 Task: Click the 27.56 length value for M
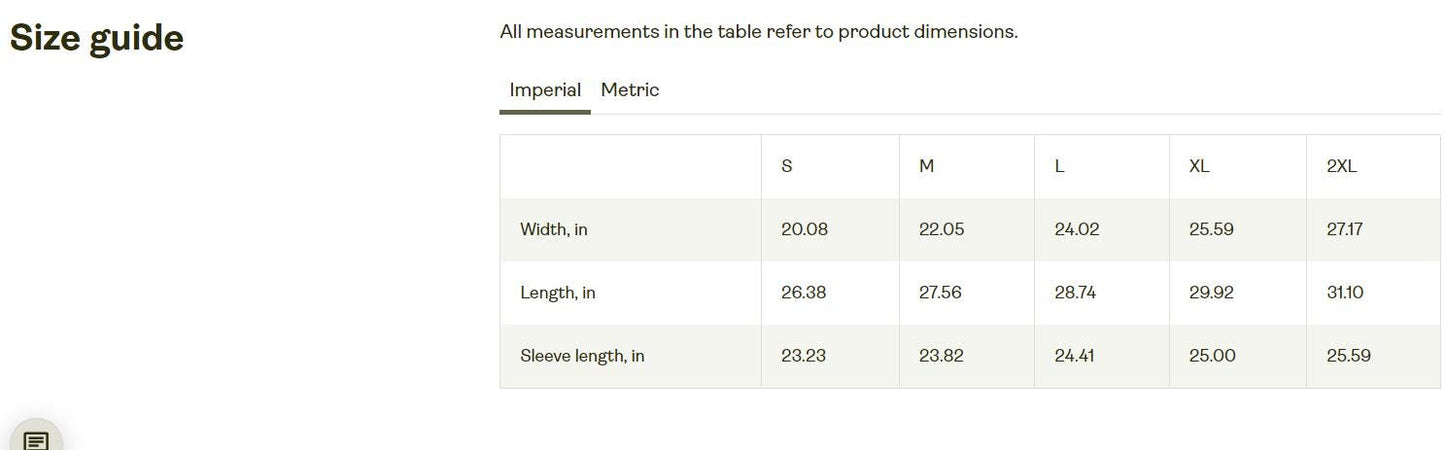pyautogui.click(x=940, y=293)
